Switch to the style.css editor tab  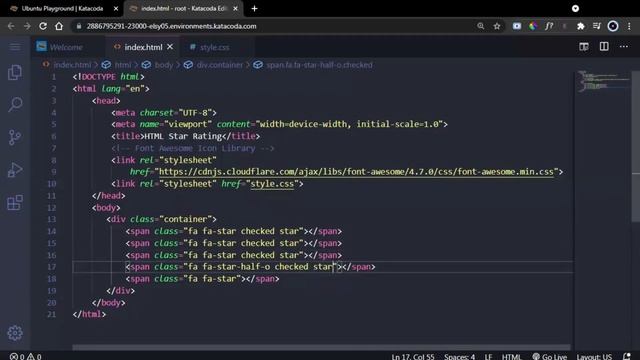click(x=214, y=47)
